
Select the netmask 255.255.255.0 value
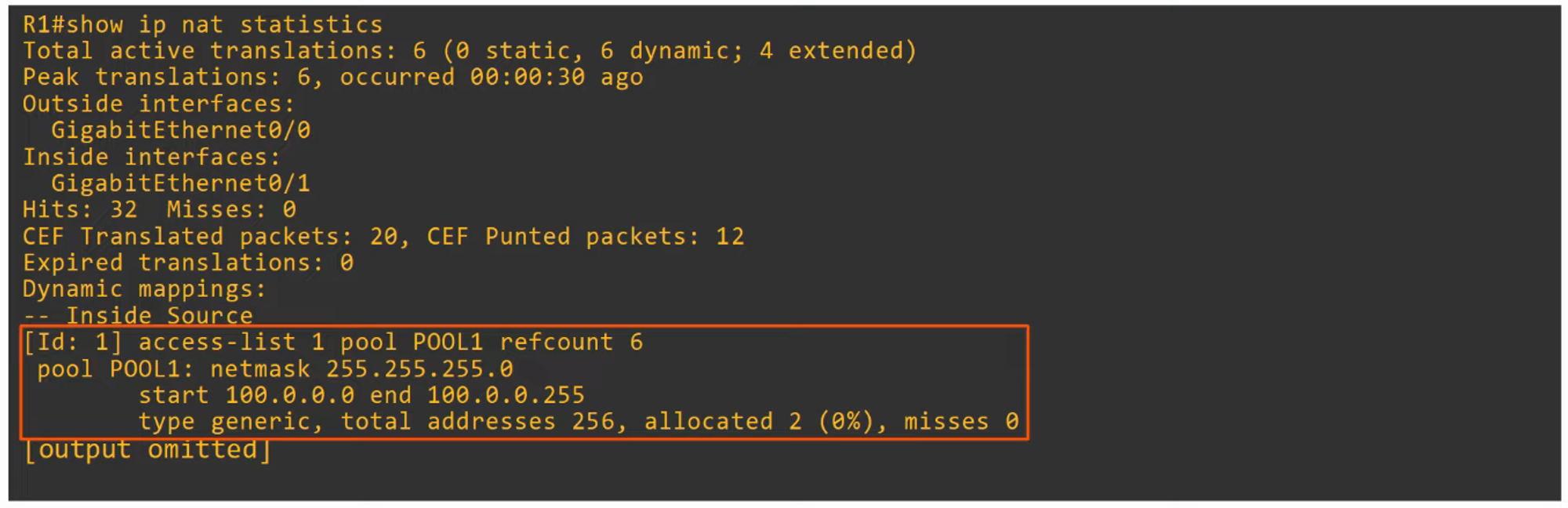[419, 369]
